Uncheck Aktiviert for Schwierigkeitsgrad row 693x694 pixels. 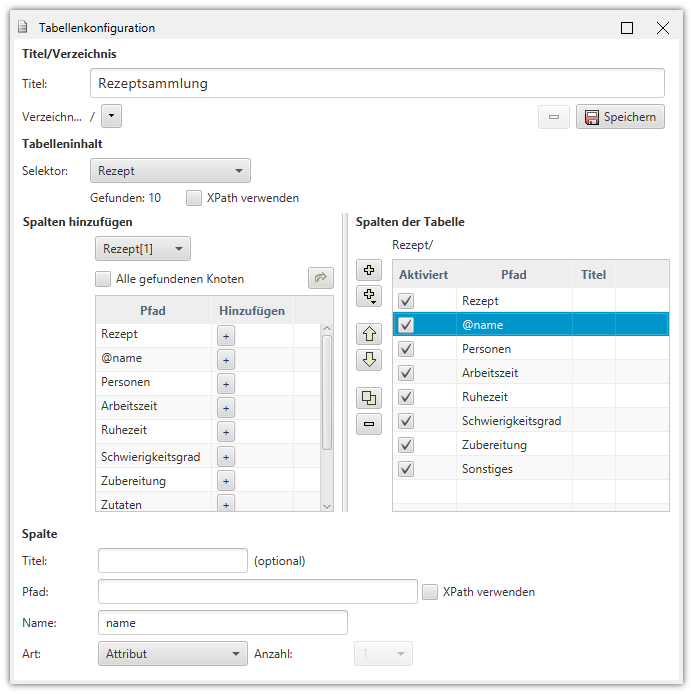[407, 421]
